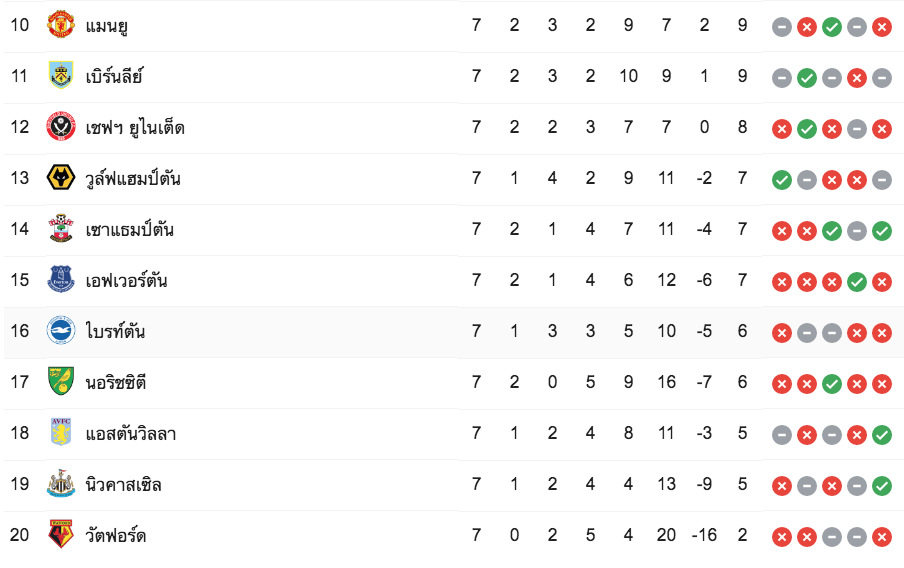Click the Brighton club crest
This screenshot has height=568, width=904.
[x=61, y=331]
